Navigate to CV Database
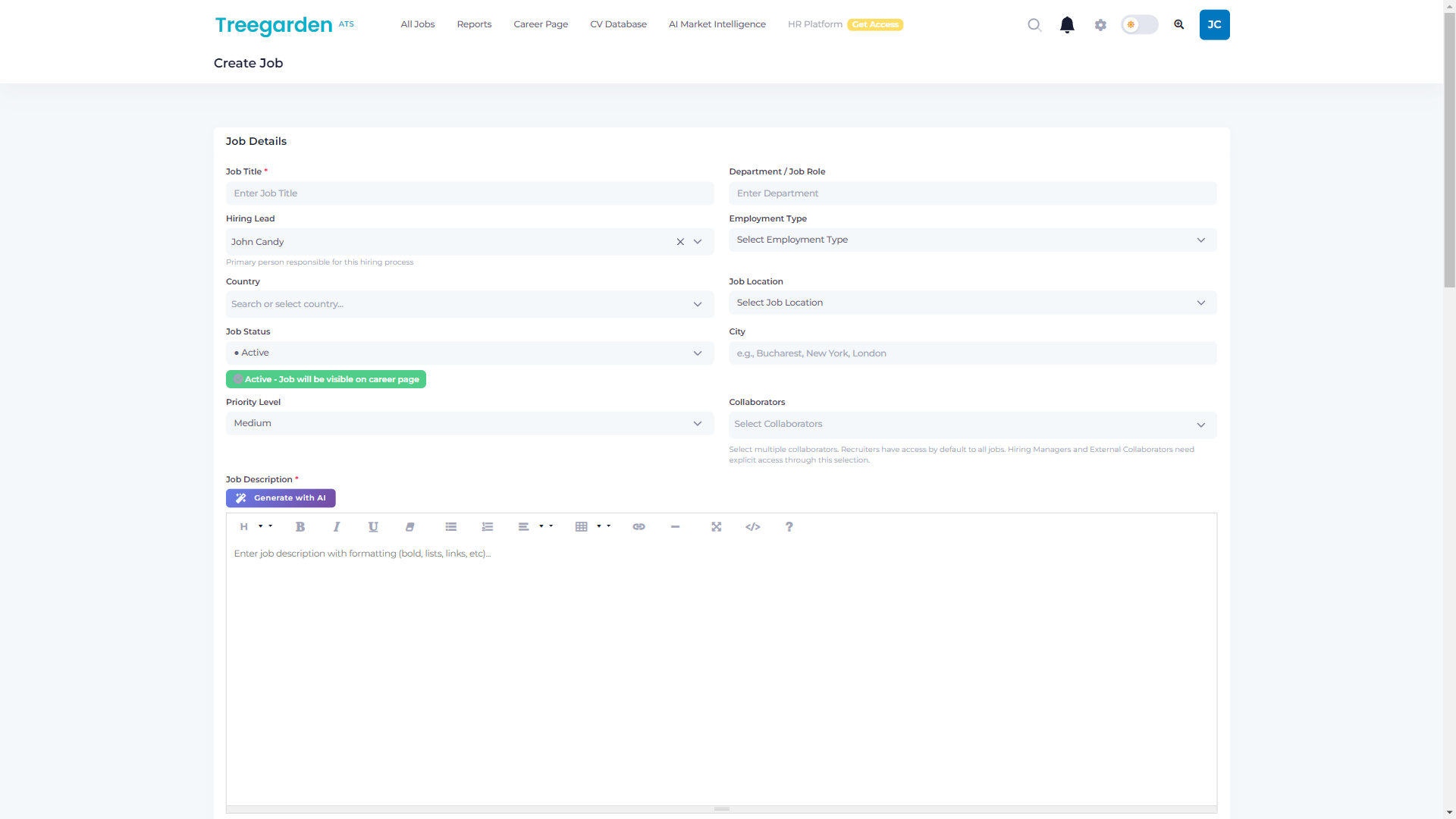The width and height of the screenshot is (1456, 819). 618,24
